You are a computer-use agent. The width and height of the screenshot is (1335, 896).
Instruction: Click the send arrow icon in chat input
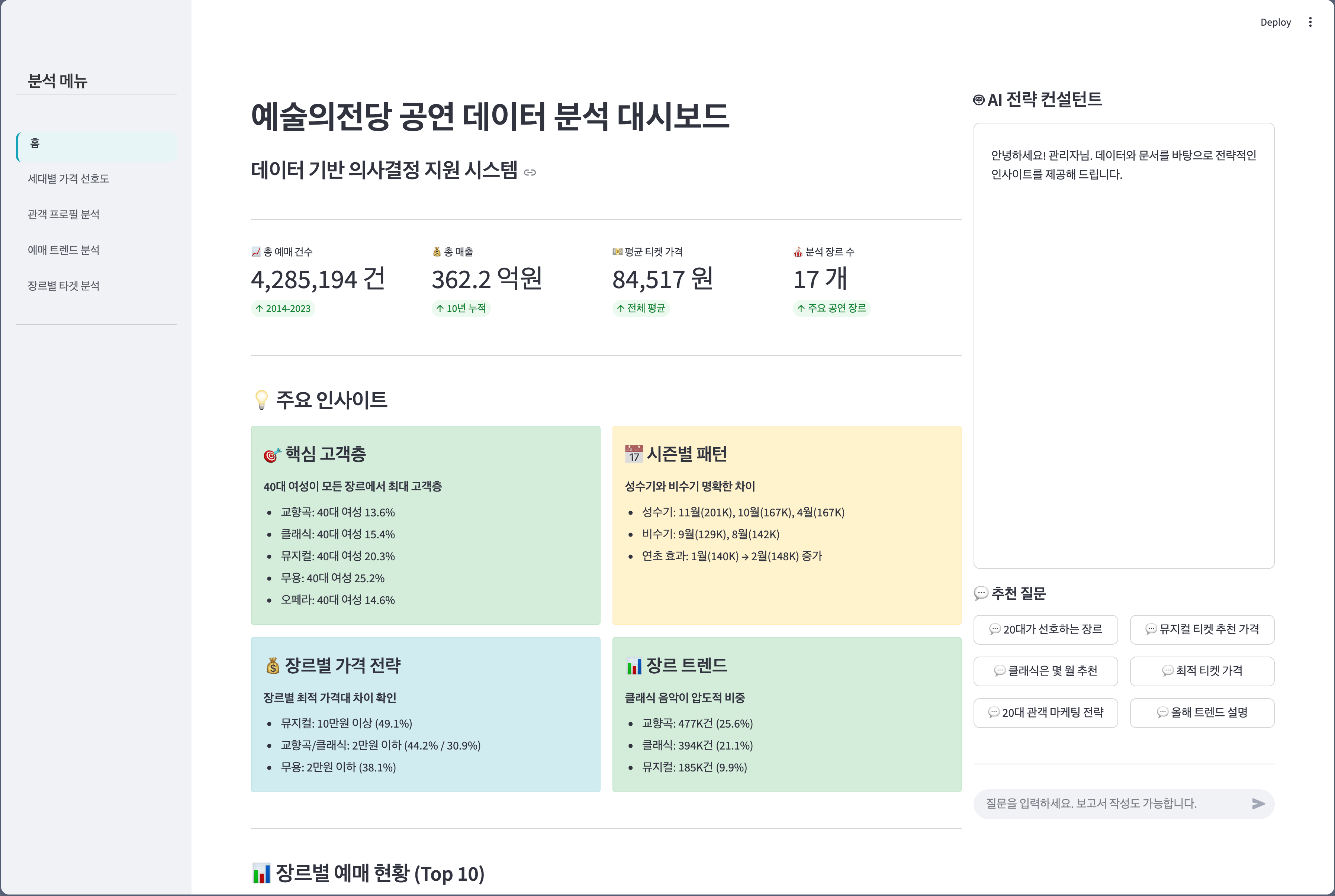pyautogui.click(x=1258, y=803)
